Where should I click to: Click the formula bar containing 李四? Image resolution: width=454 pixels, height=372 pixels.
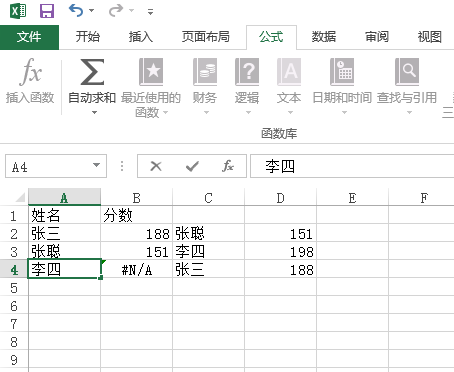(x=352, y=166)
